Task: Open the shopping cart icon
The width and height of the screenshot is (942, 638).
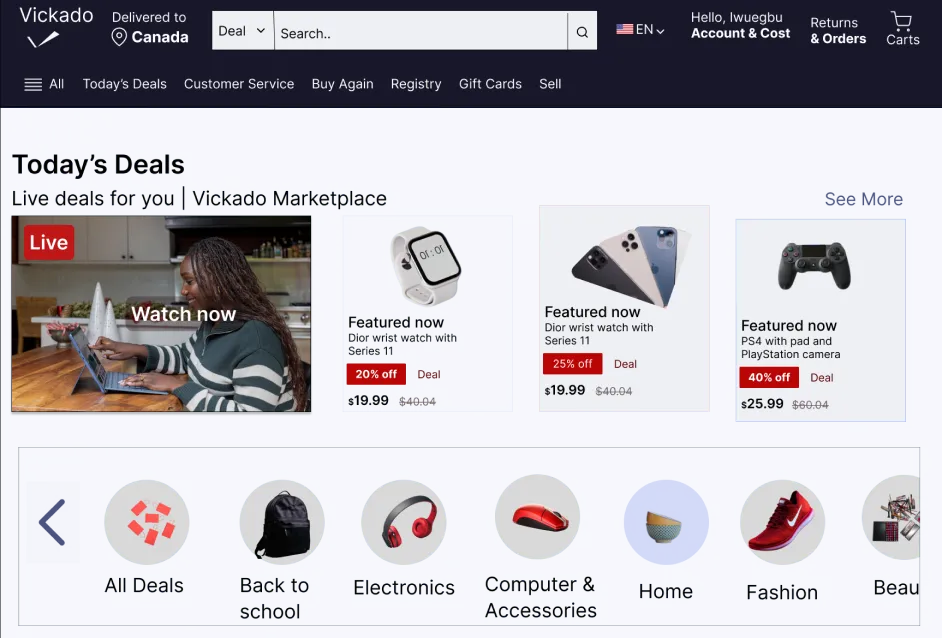Action: click(901, 21)
